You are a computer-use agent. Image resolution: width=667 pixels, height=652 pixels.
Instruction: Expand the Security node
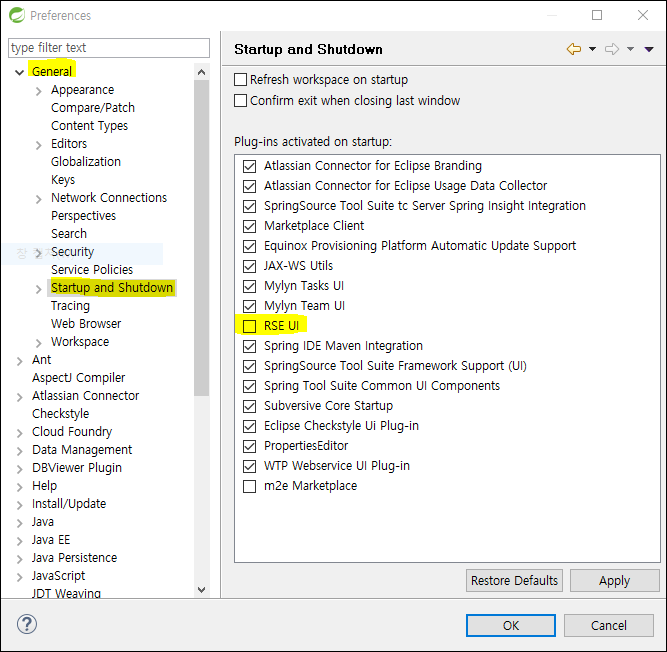39,253
